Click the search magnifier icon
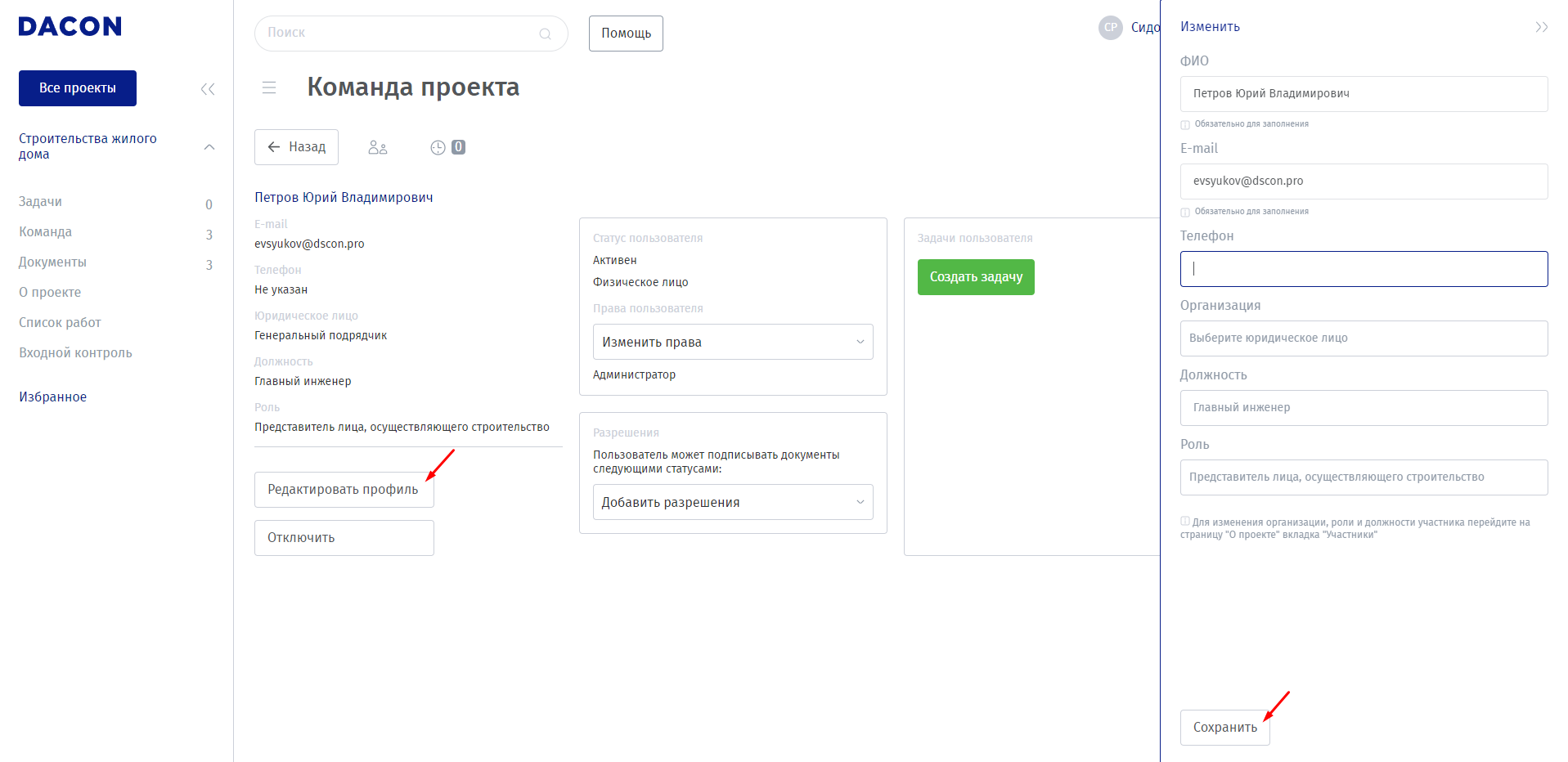The width and height of the screenshot is (1568, 762). click(545, 34)
